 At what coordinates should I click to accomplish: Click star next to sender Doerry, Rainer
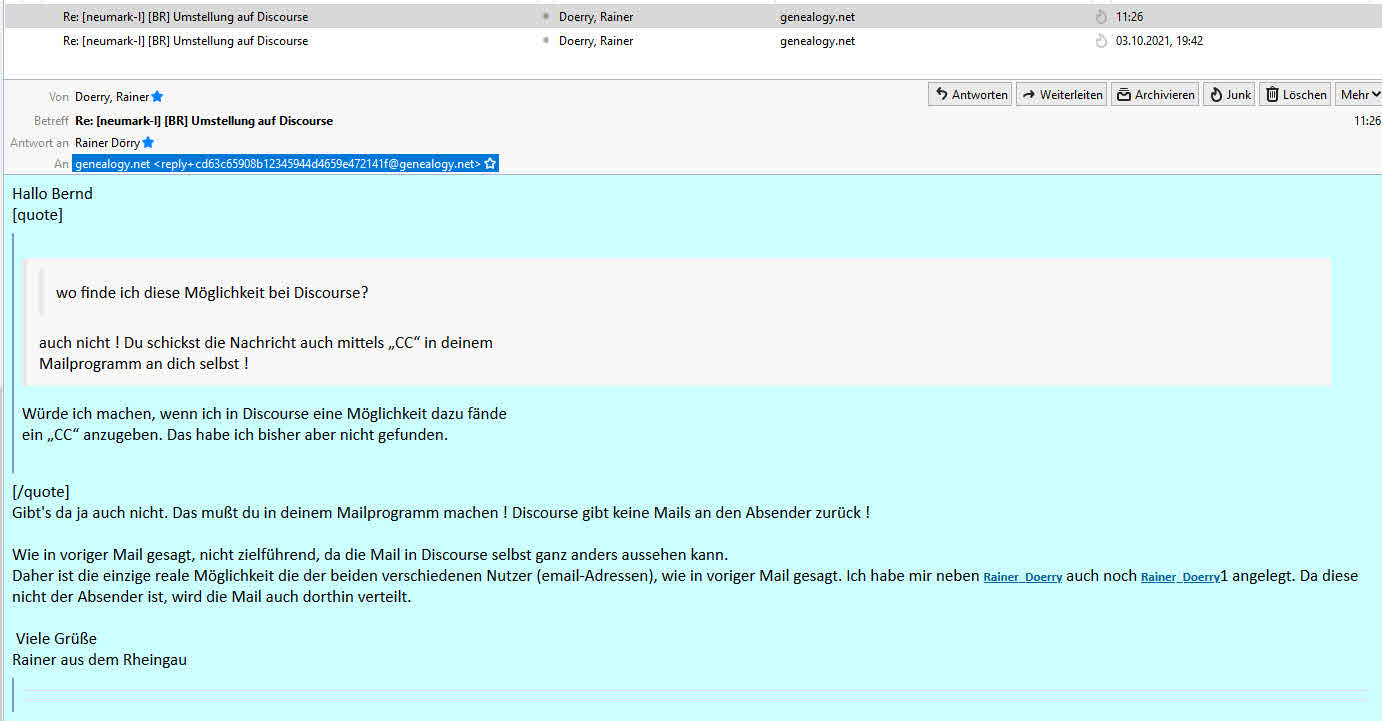point(157,97)
